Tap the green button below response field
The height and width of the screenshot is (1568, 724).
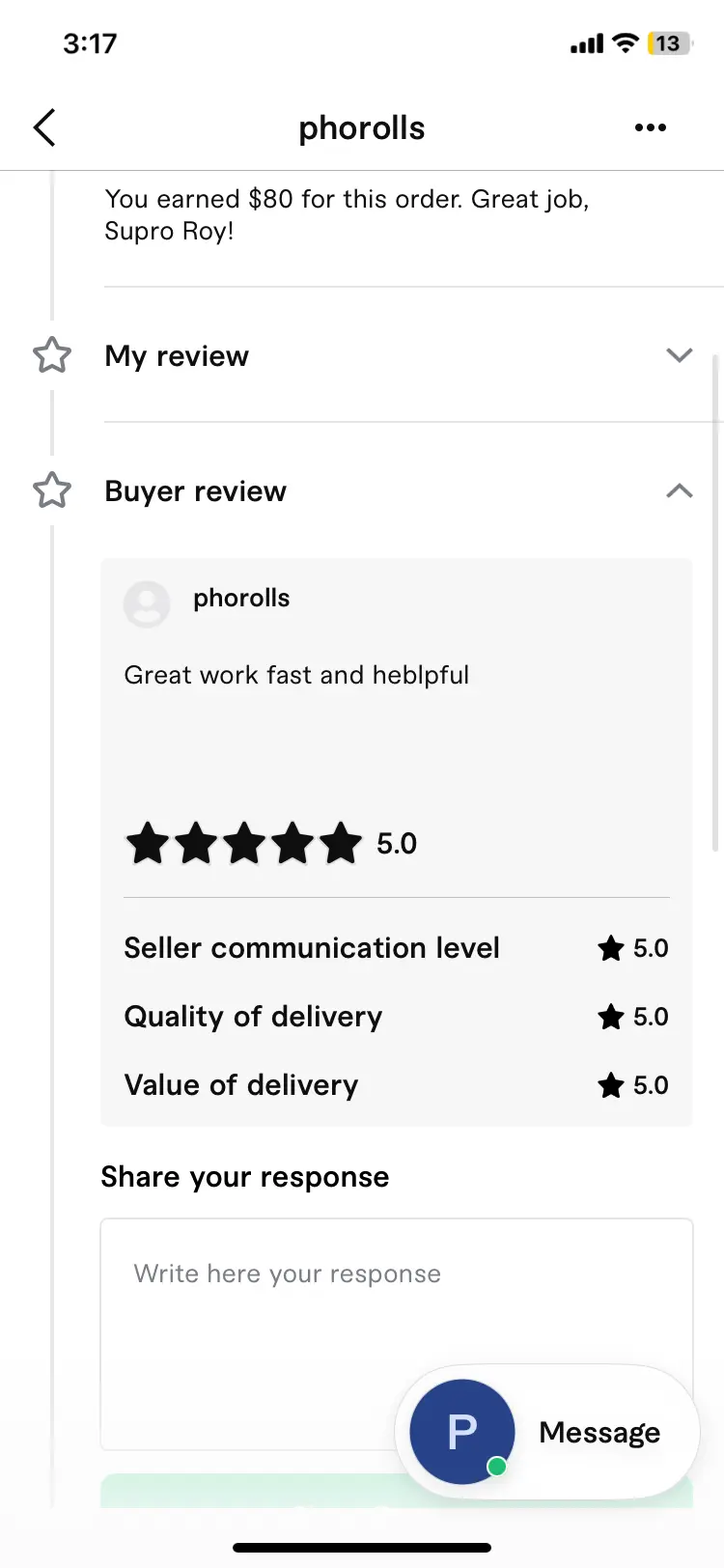[x=397, y=1491]
